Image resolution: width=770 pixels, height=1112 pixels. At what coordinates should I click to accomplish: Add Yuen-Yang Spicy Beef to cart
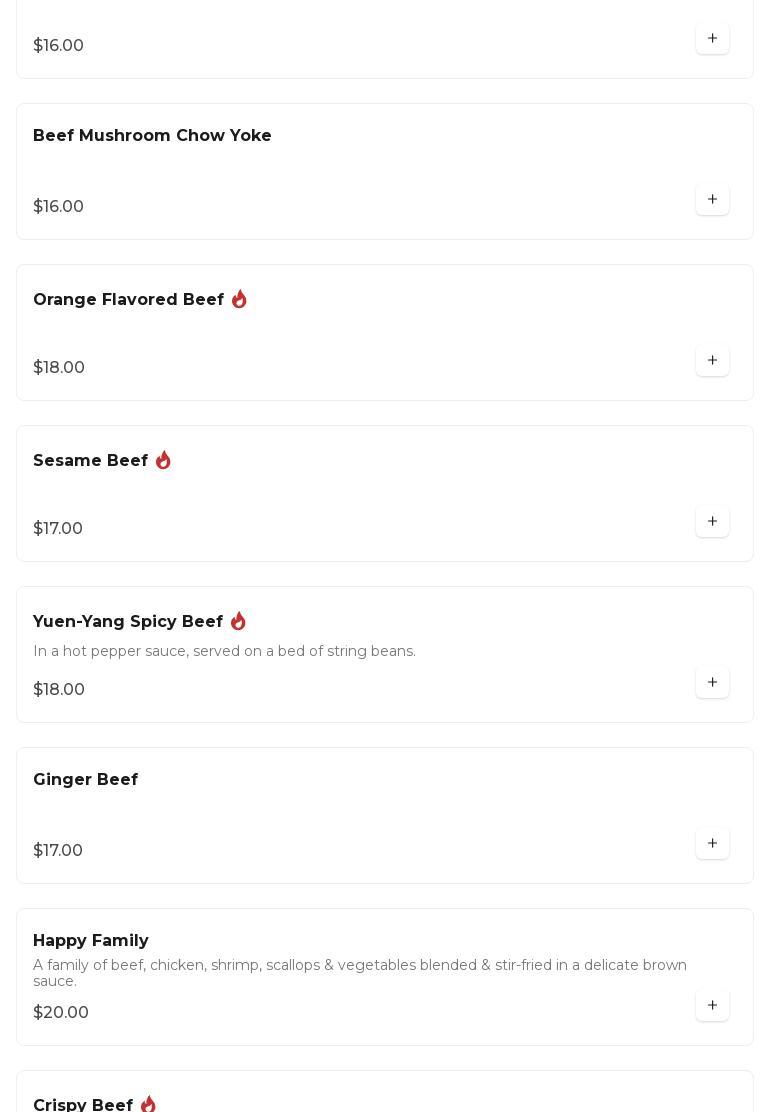[712, 683]
